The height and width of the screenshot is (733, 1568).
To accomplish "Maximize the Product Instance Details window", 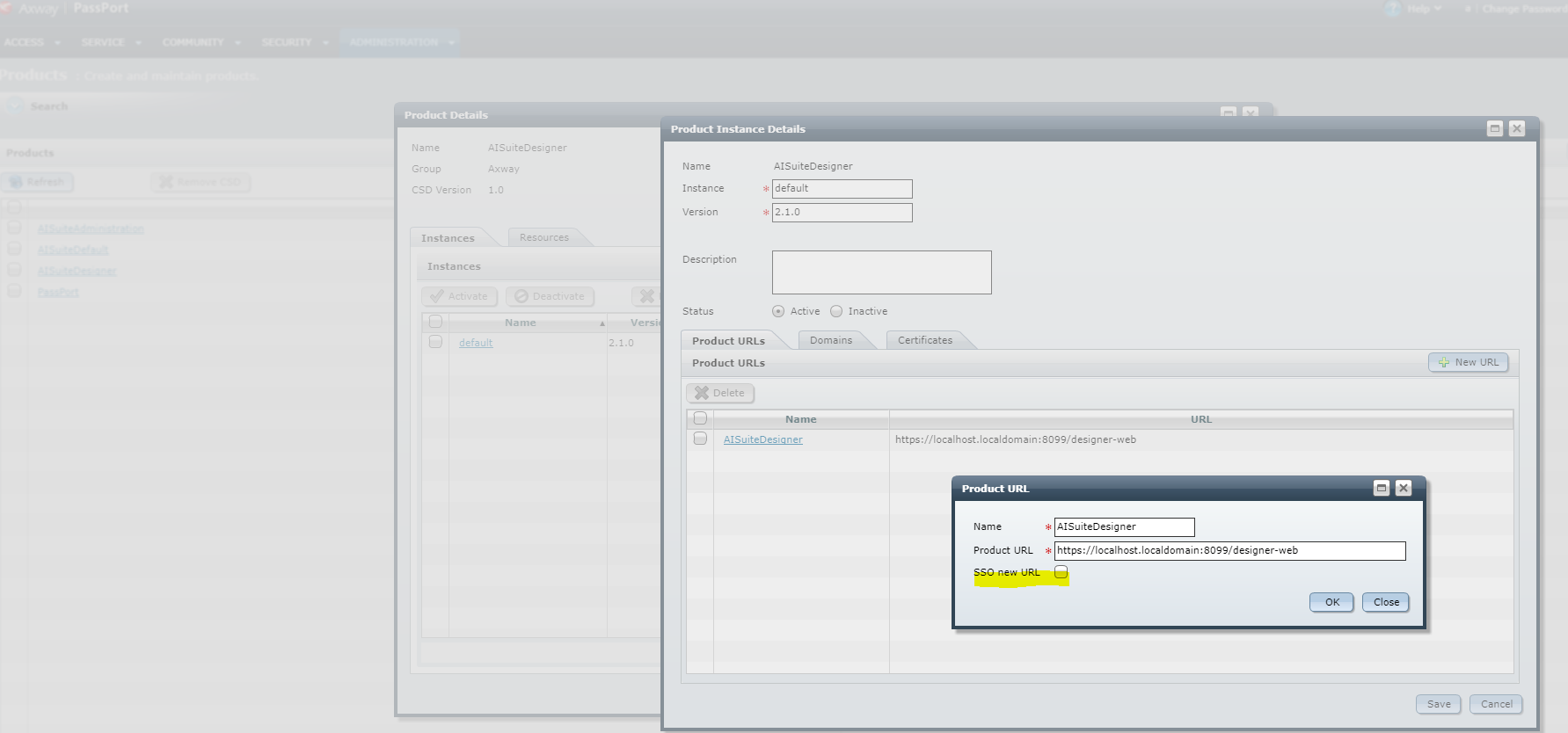I will tap(1494, 128).
